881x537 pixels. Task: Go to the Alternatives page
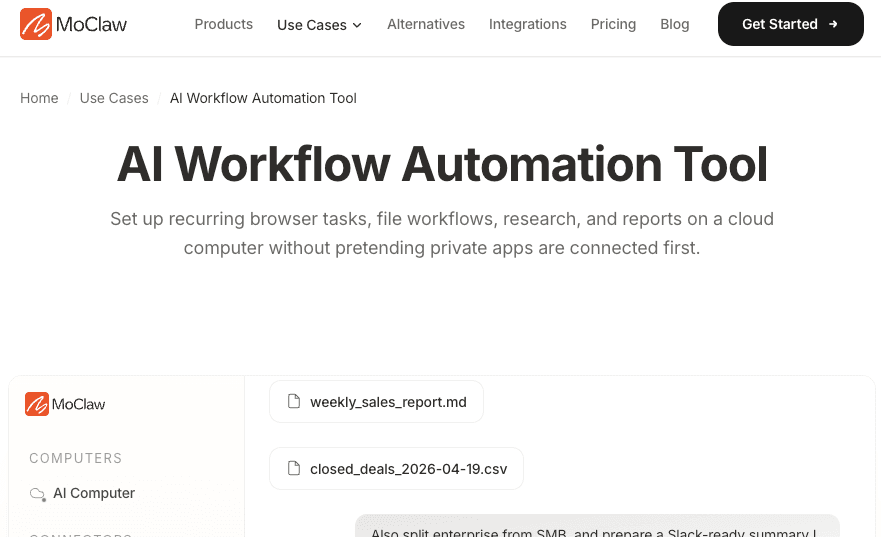[426, 24]
